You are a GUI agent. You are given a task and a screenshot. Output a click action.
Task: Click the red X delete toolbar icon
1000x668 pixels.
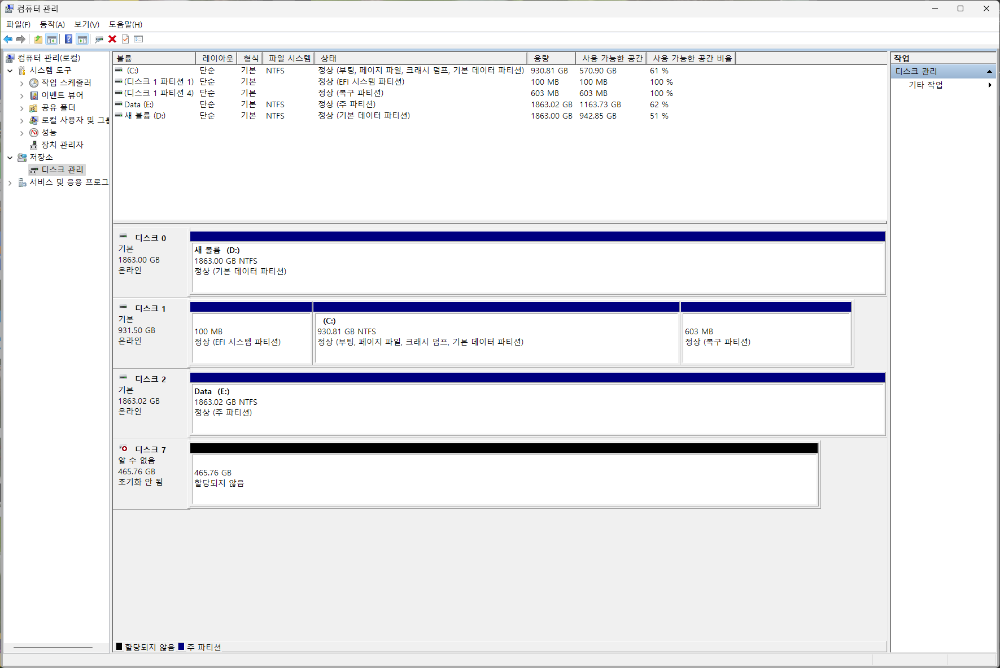[112, 40]
